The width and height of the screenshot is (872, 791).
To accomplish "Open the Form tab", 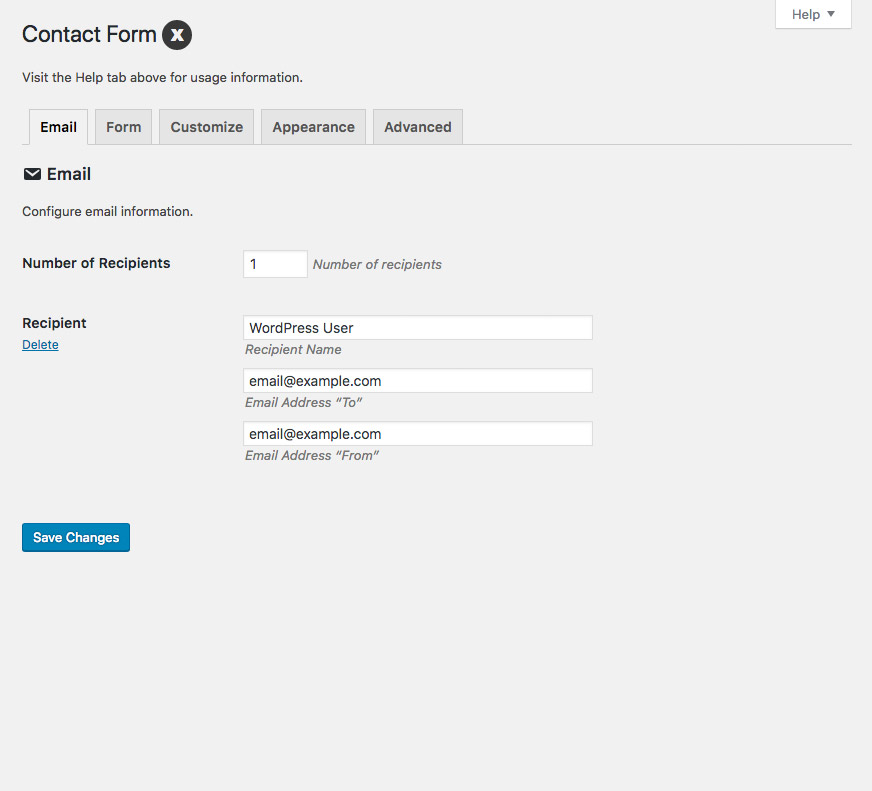I will click(x=124, y=127).
